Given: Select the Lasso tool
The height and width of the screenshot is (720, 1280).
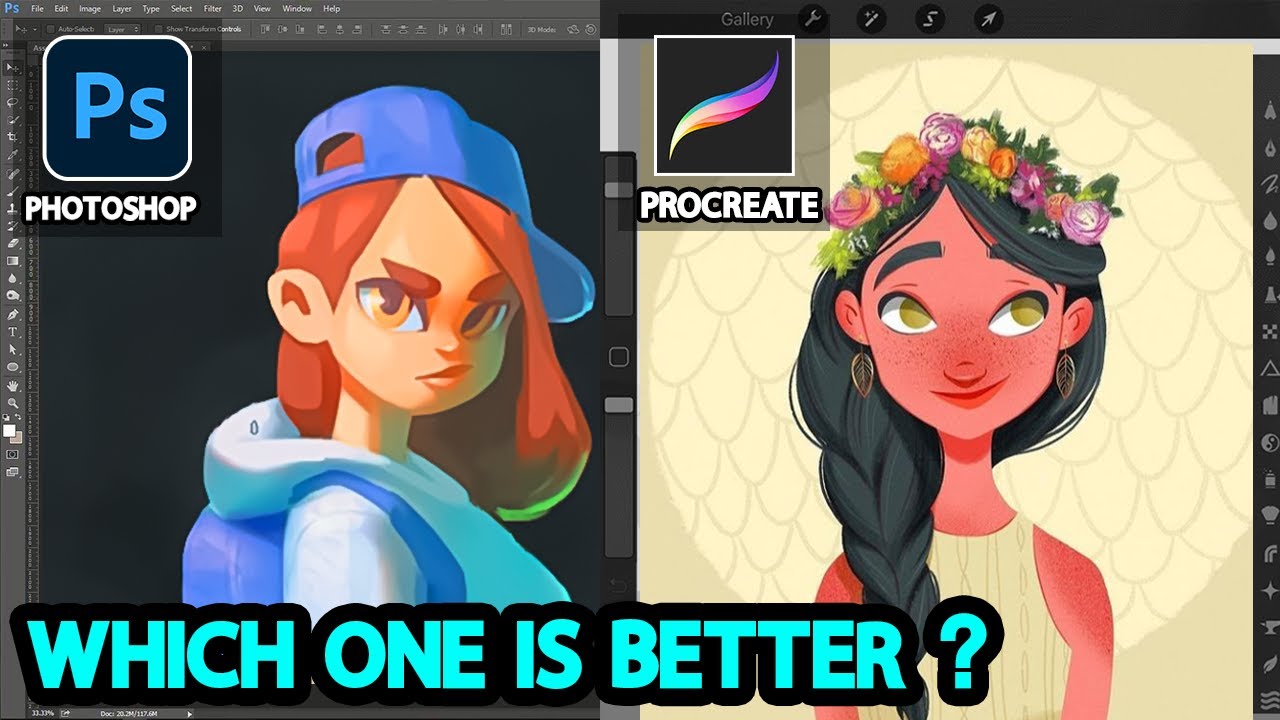Looking at the screenshot, I should click(13, 102).
